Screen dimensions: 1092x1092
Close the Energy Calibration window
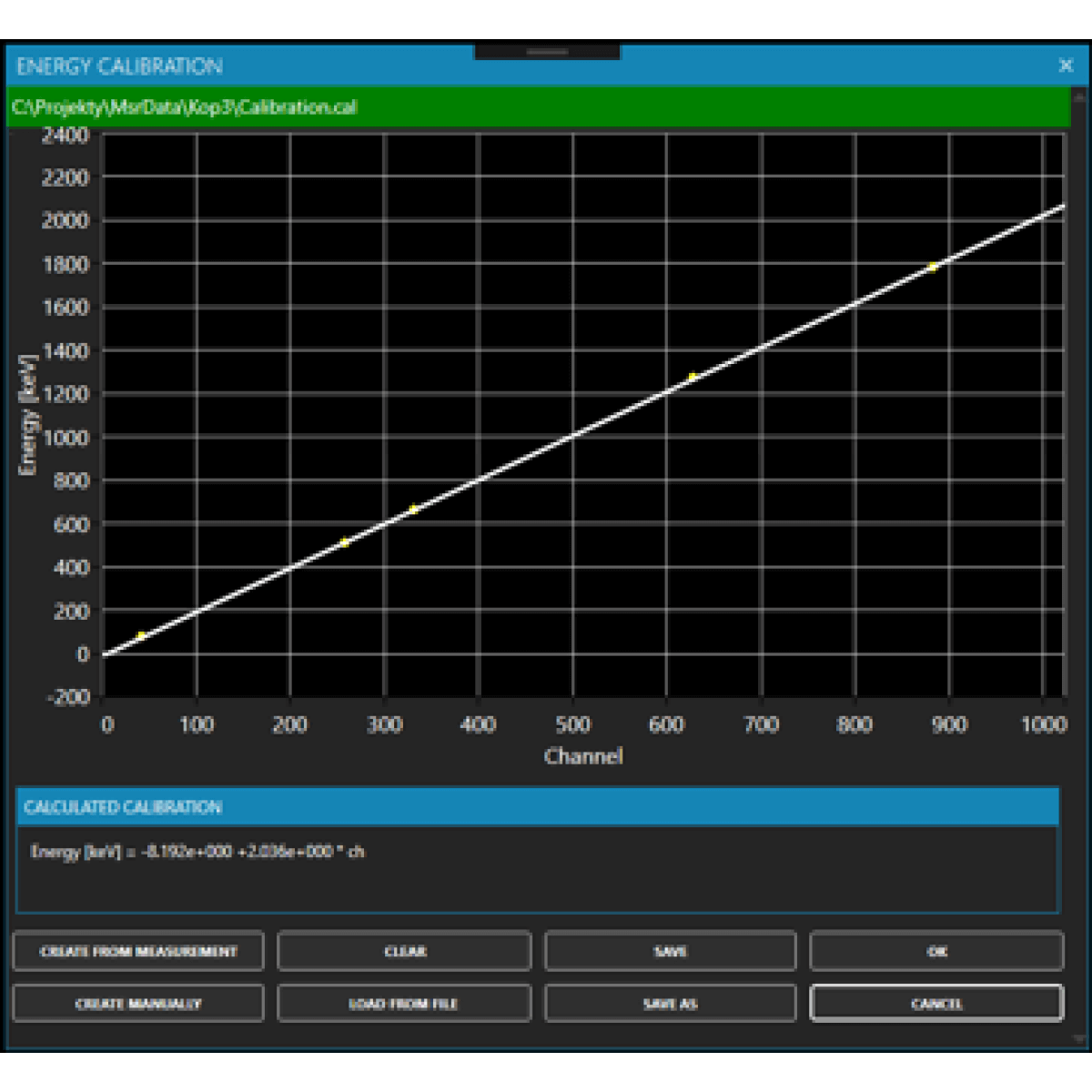(1066, 66)
